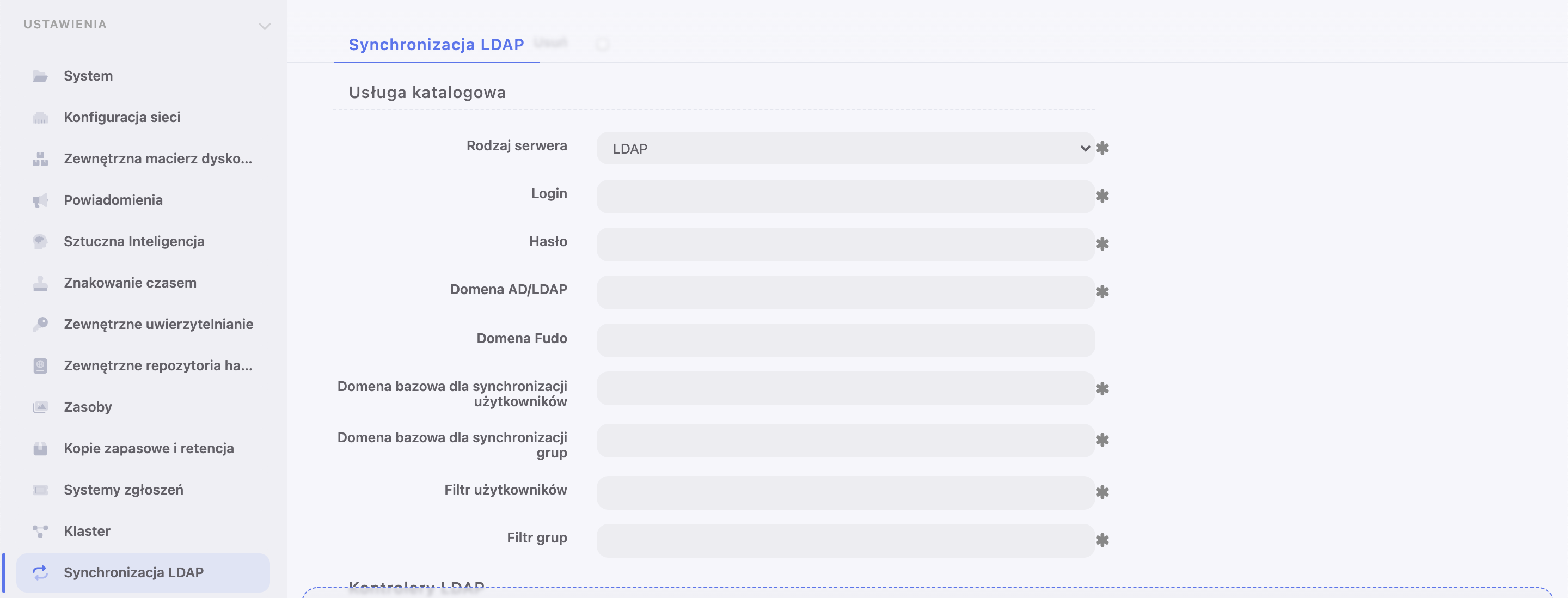Click the Systemy zgłoszeń ticket icon
The width and height of the screenshot is (1568, 598).
(x=40, y=490)
